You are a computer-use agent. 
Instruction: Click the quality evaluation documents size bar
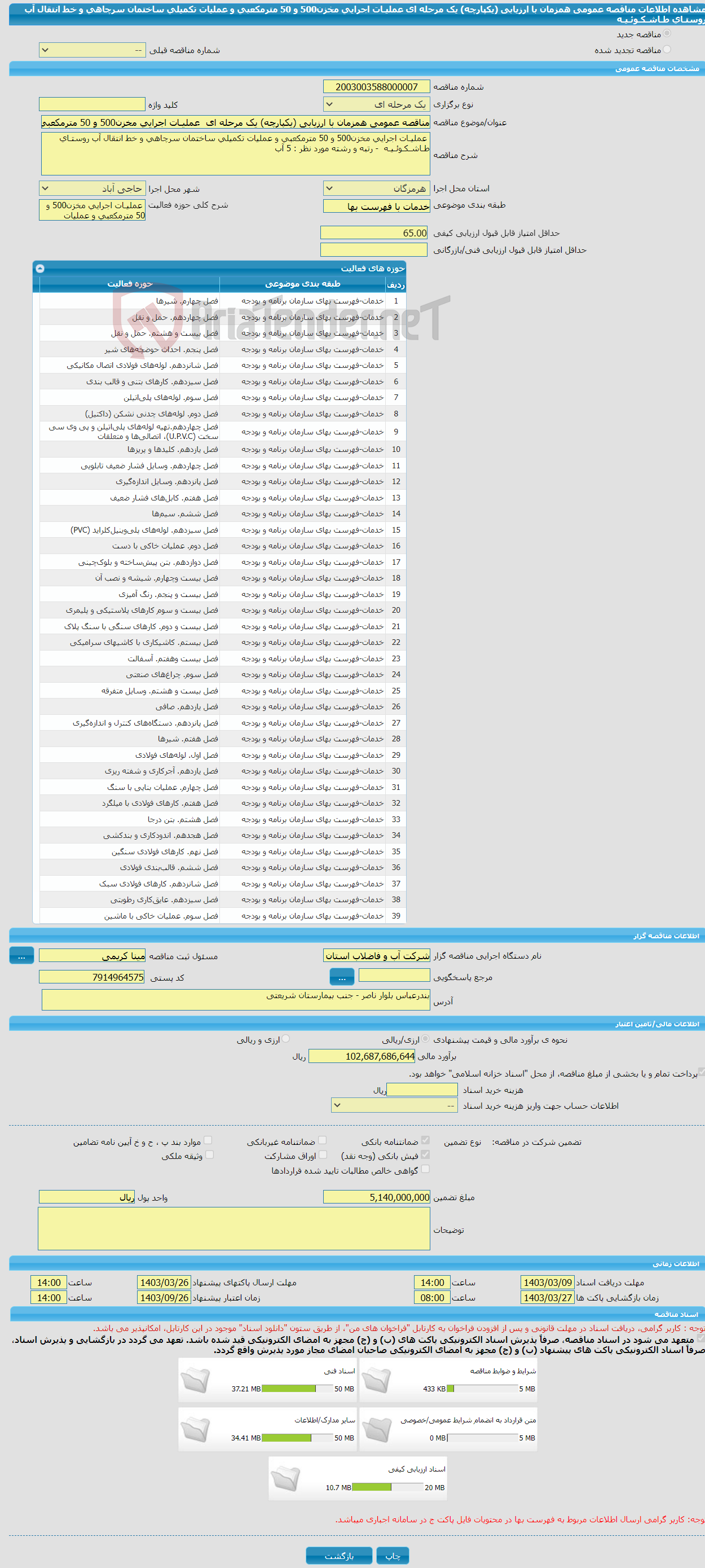[387, 1488]
